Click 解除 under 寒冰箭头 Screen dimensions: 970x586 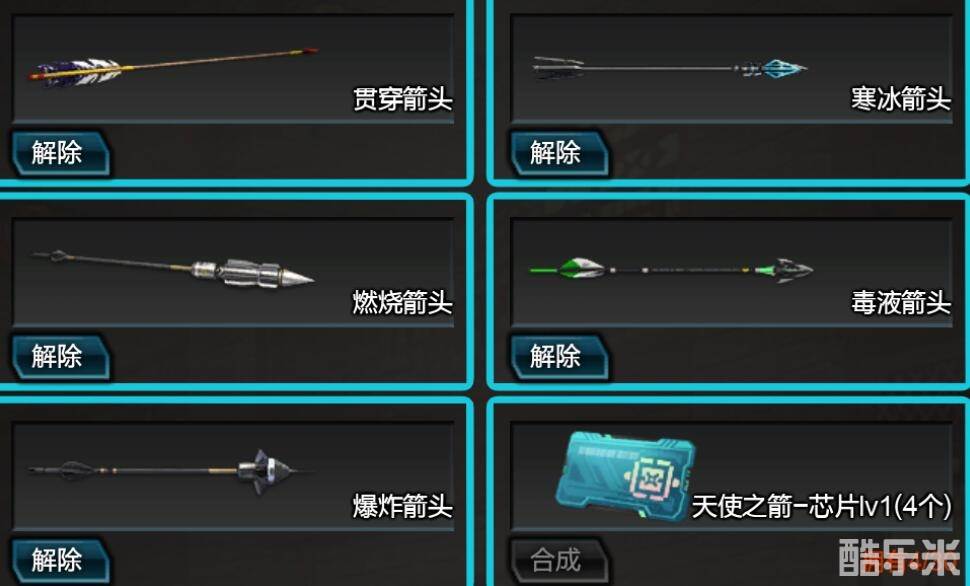559,153
